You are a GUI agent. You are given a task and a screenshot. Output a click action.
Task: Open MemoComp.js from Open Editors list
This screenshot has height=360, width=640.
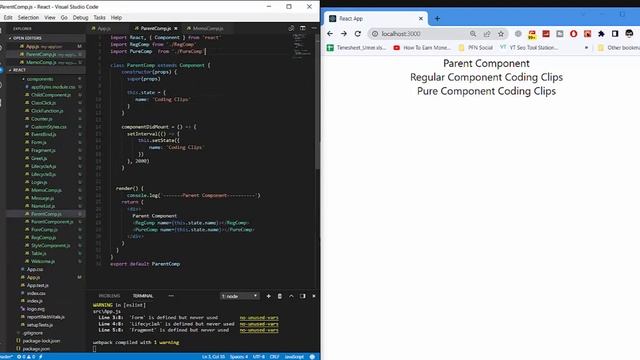41,62
